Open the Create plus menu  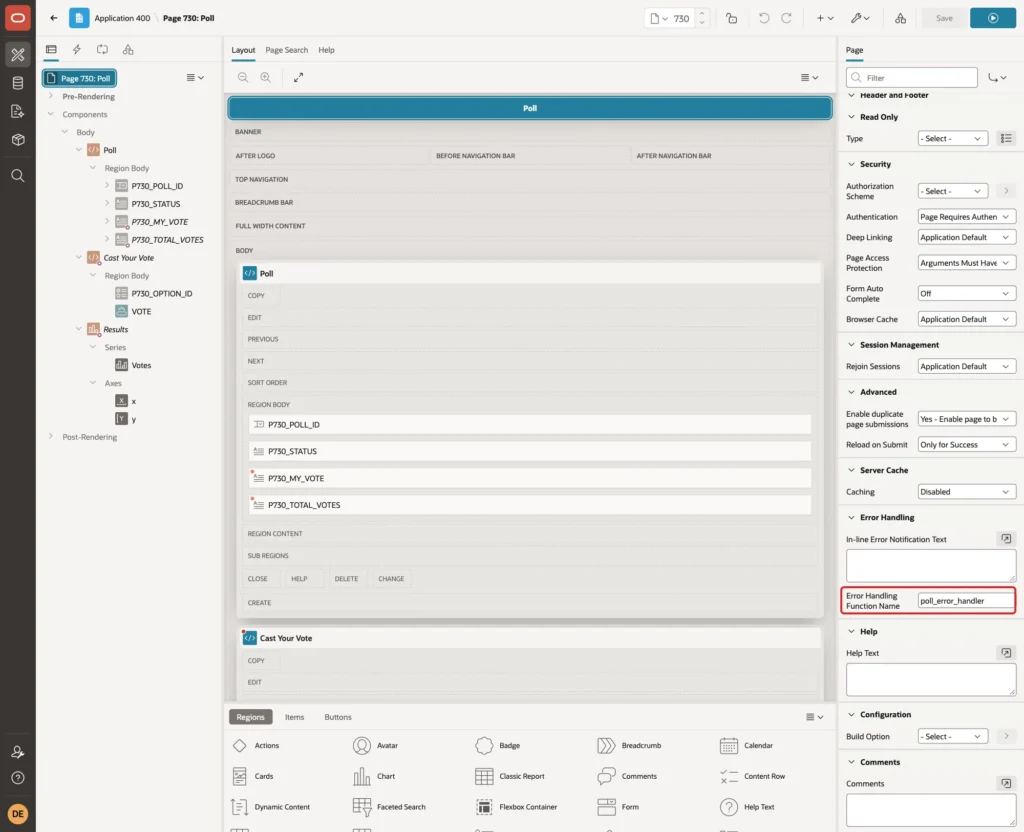tap(825, 18)
